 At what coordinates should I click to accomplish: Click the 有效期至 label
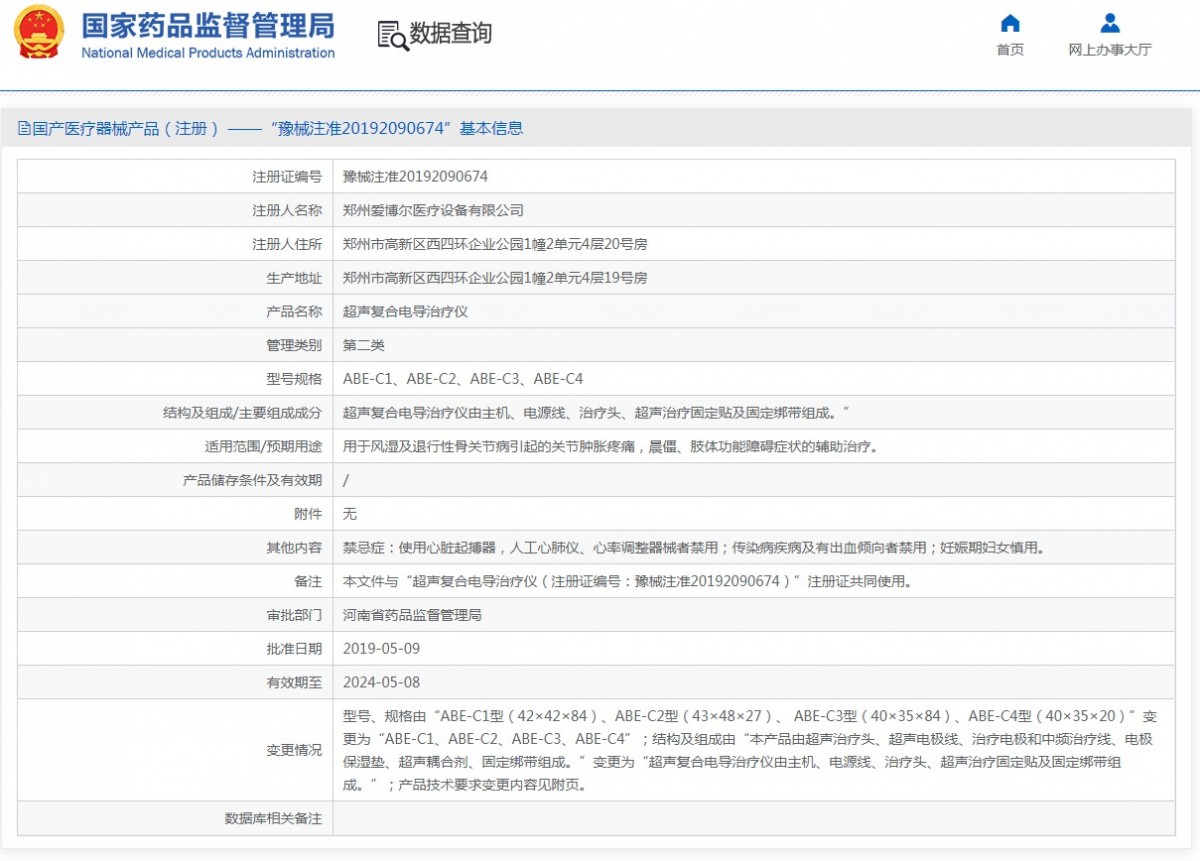pyautogui.click(x=294, y=682)
